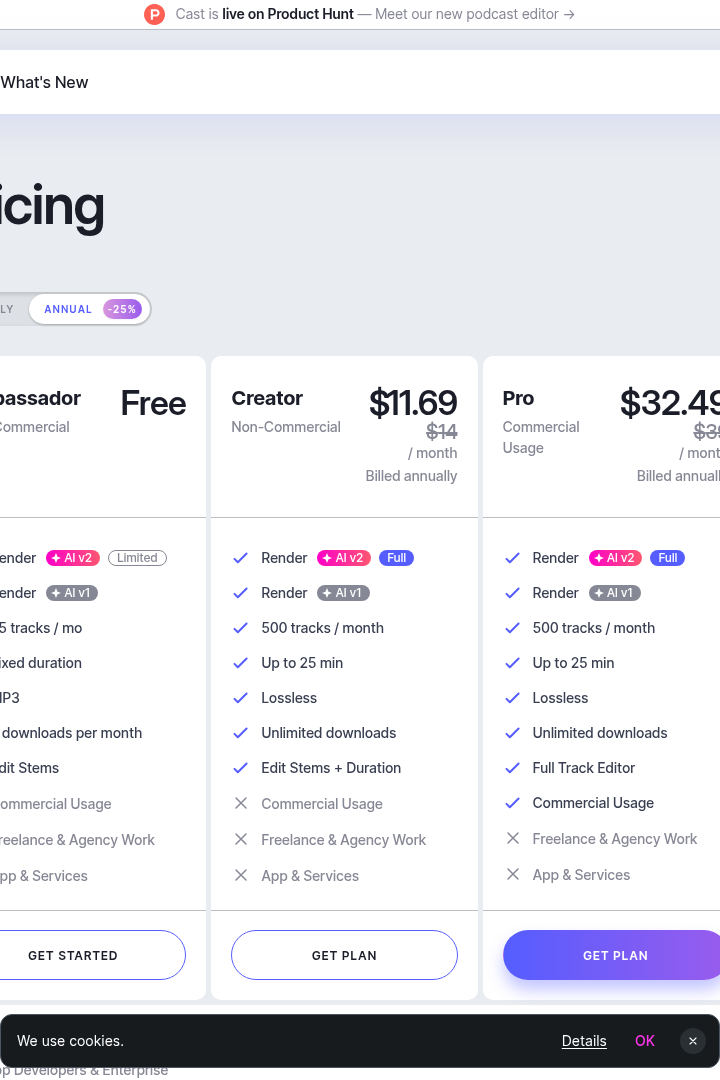Click the Full badge in Creator plan
Screen dimensions: 720x1080
[x=396, y=558]
